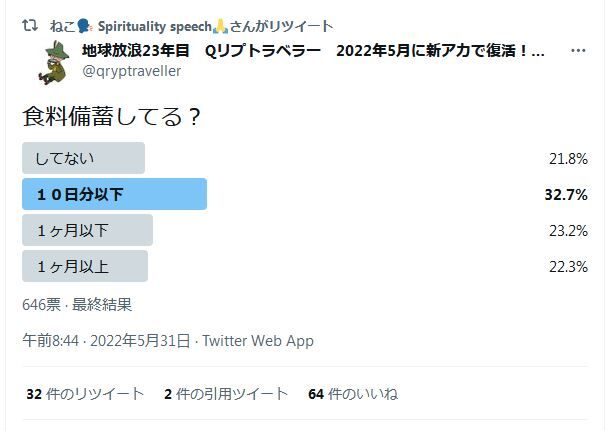This screenshot has height=431, width=610.
Task: Open the tweet timestamp 午前8:44 2022年5月31日
Action: 106,341
